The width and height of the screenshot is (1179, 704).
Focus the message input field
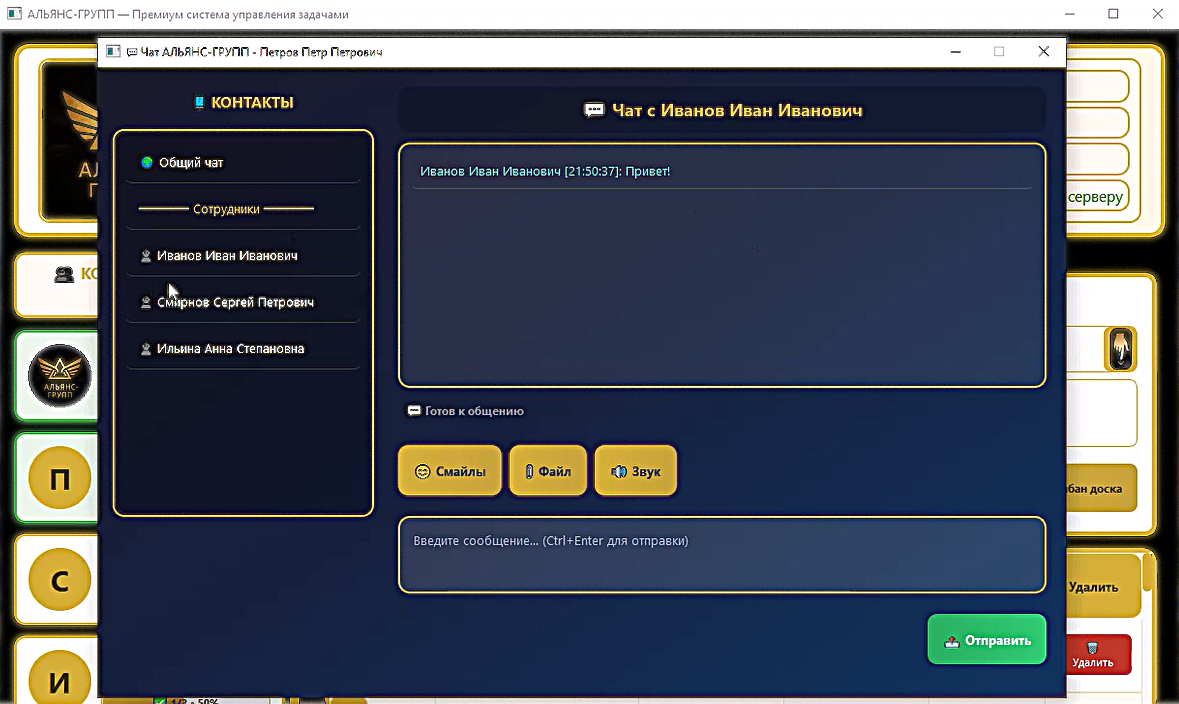tap(722, 554)
